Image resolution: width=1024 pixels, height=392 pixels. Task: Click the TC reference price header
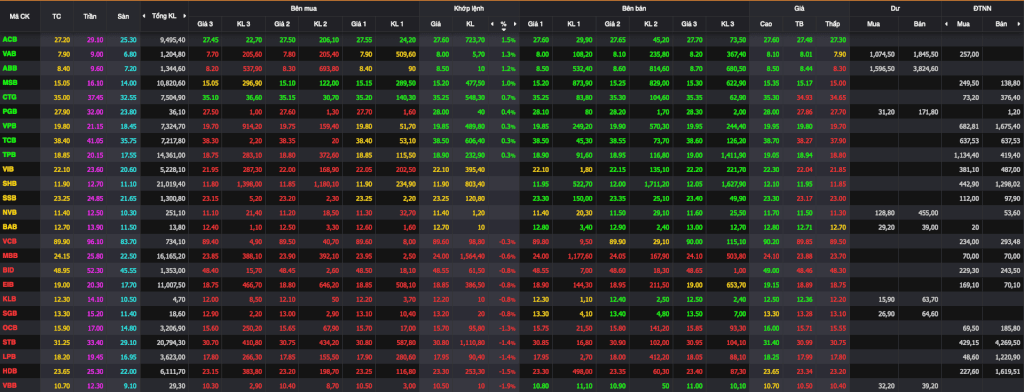coord(57,16)
